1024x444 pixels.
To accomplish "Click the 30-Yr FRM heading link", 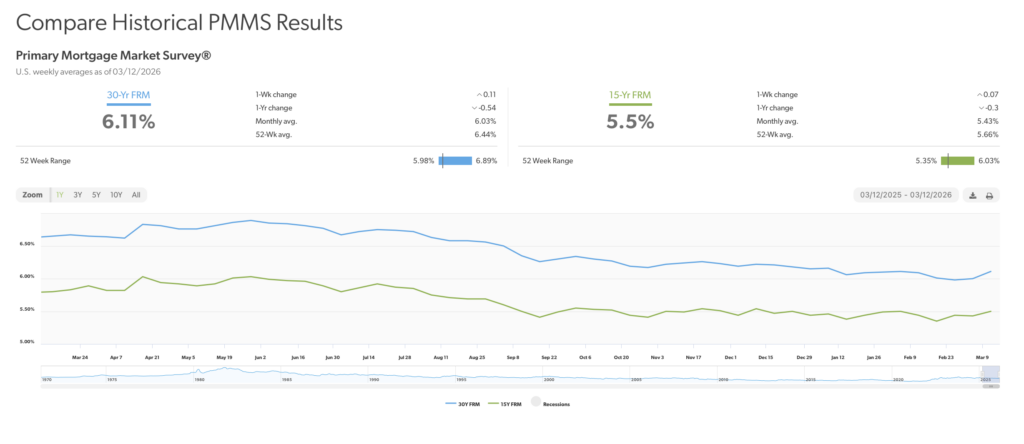I will coord(127,95).
